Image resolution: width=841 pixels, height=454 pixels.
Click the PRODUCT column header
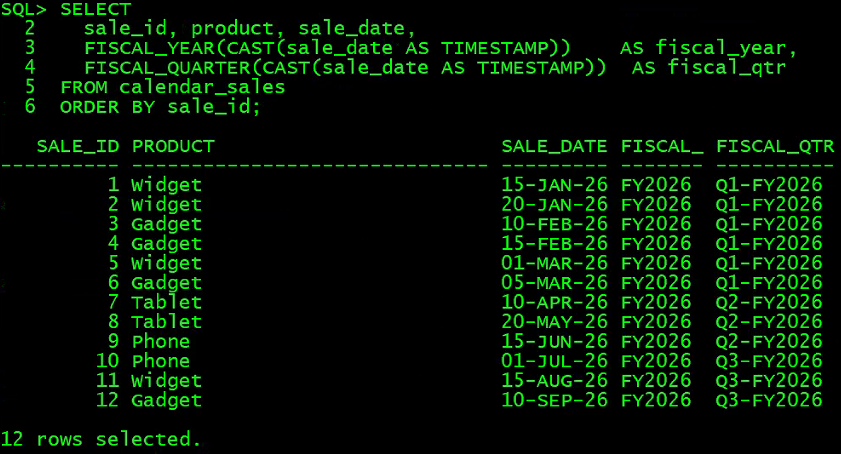tap(173, 147)
